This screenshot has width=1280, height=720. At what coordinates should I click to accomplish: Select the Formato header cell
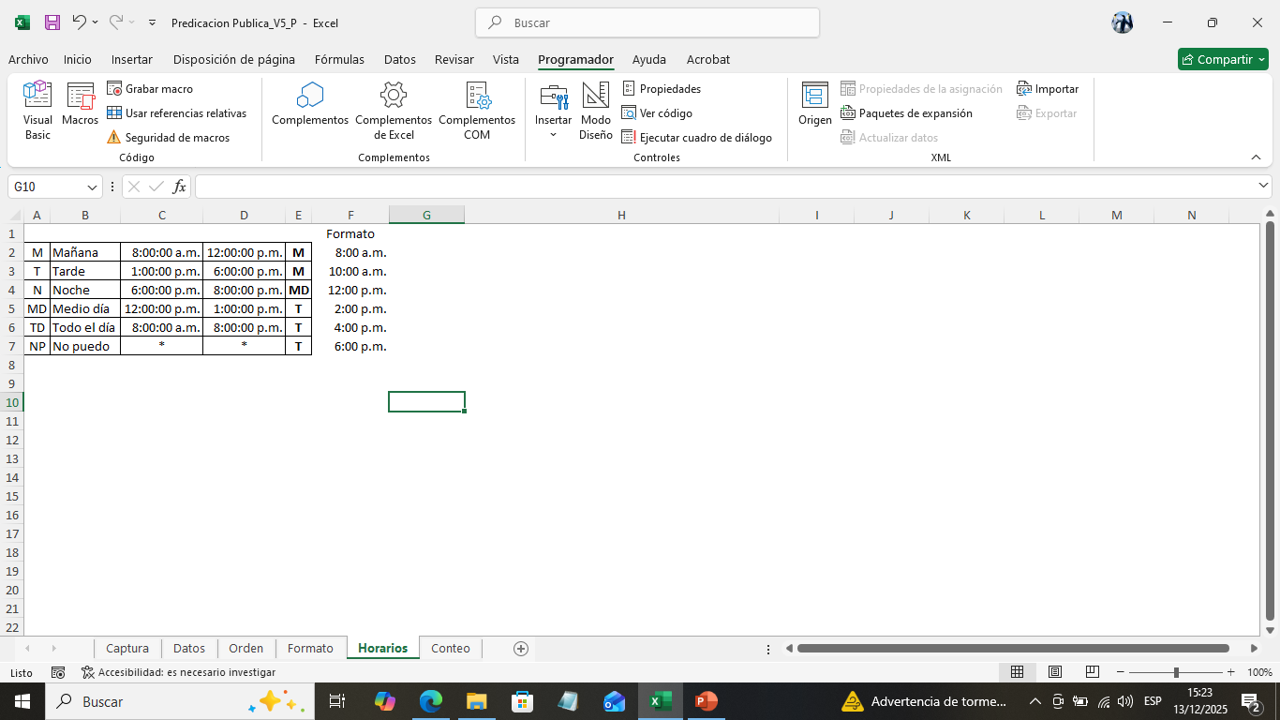pos(350,234)
